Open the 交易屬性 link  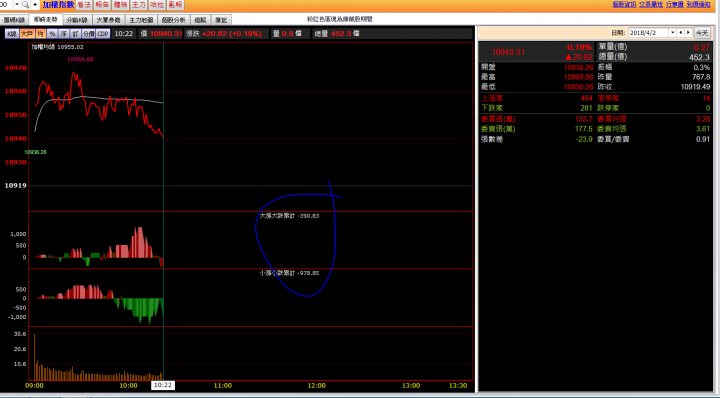[x=651, y=4]
